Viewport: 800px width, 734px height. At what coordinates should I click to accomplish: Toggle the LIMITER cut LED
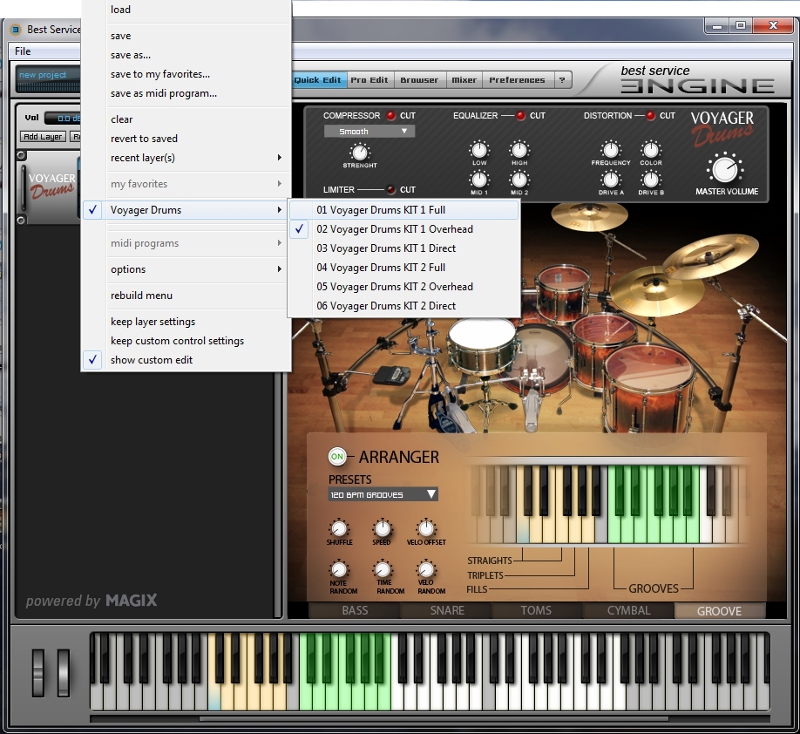tap(391, 190)
